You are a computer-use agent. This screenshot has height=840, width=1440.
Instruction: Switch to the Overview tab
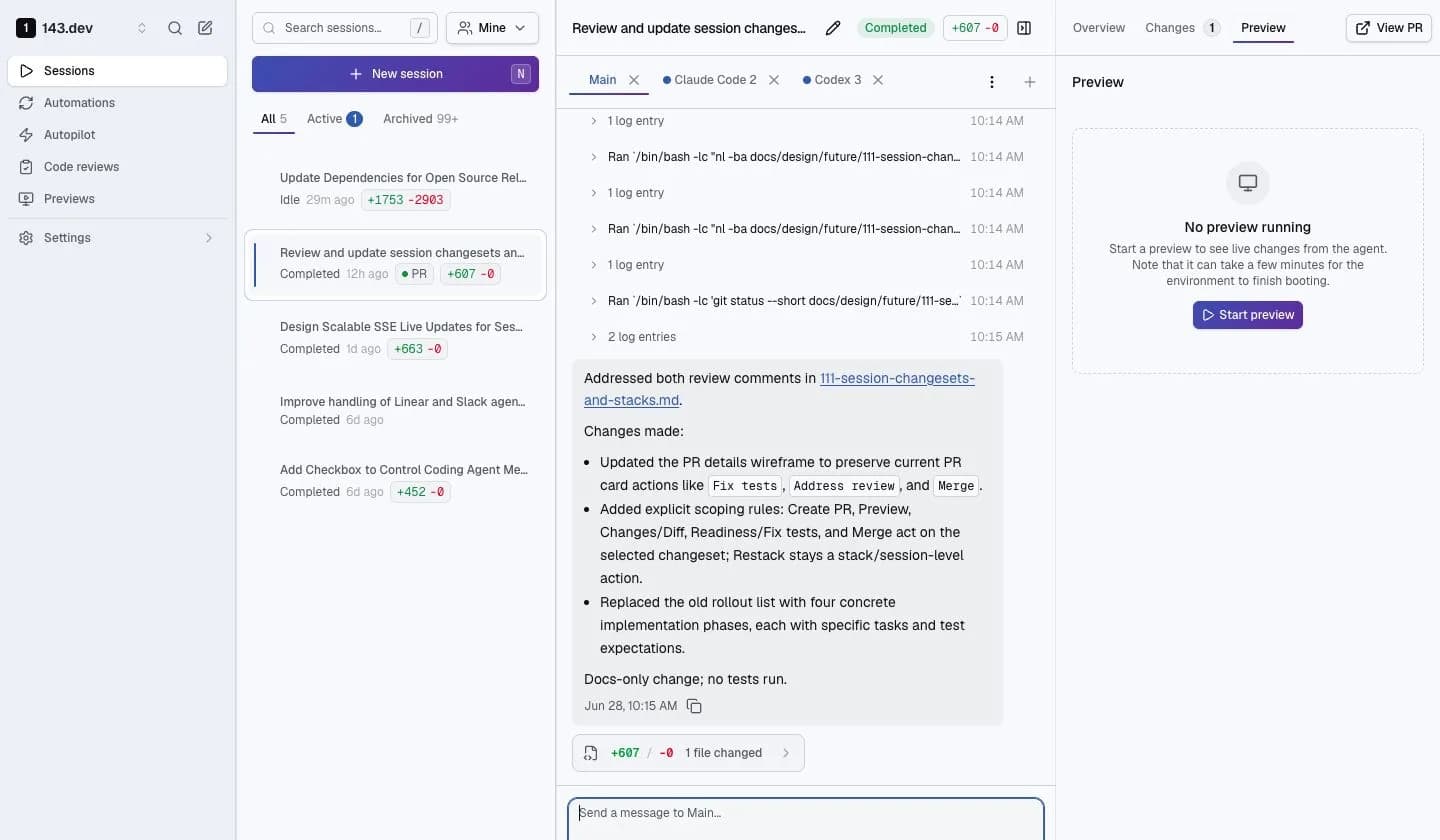point(1098,28)
